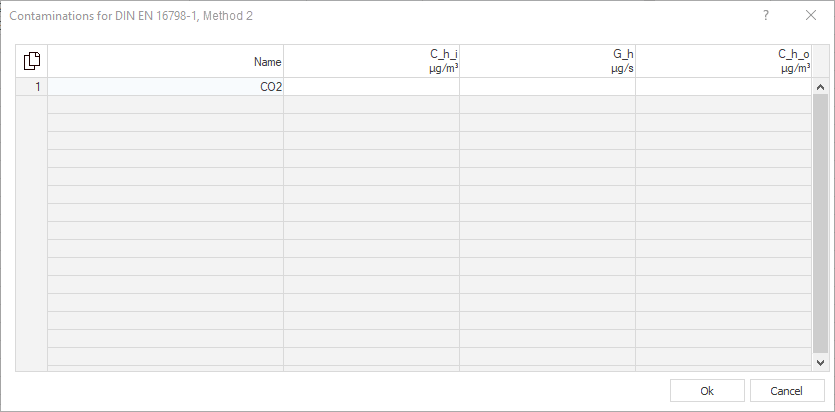Close the Contaminations dialog window

tap(811, 15)
